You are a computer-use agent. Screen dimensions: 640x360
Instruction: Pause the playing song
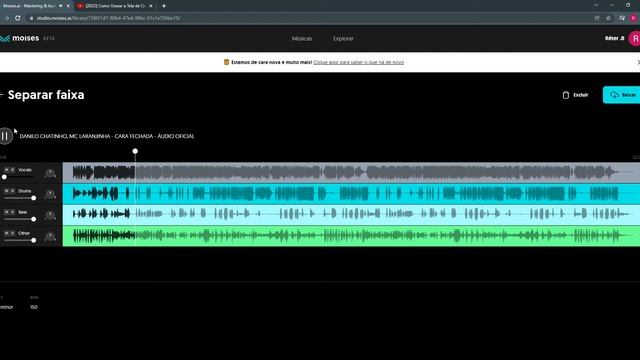pos(5,136)
